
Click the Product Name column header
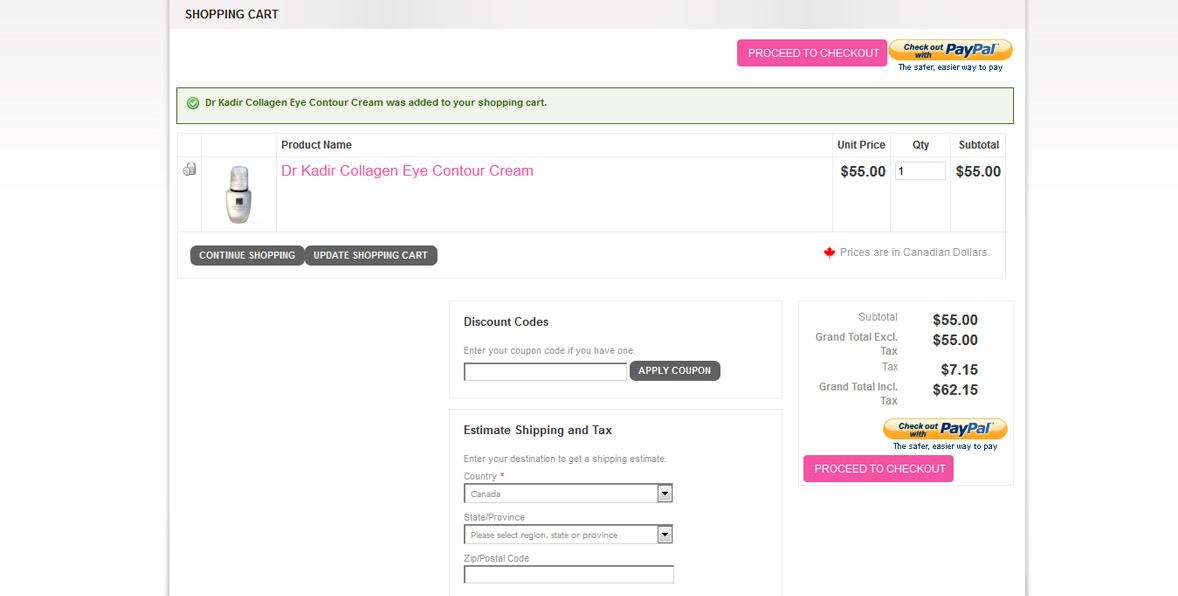coord(316,145)
